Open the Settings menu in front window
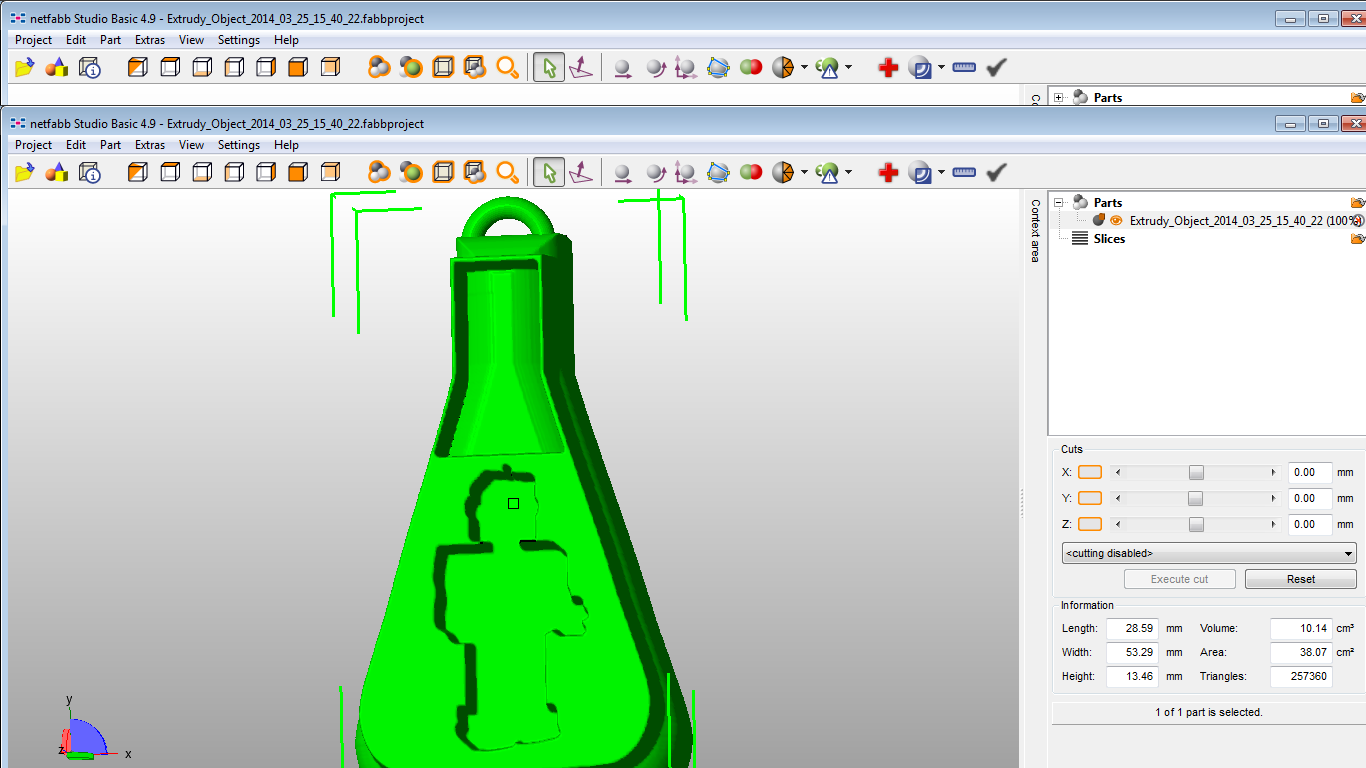The width and height of the screenshot is (1366, 768). (x=239, y=145)
